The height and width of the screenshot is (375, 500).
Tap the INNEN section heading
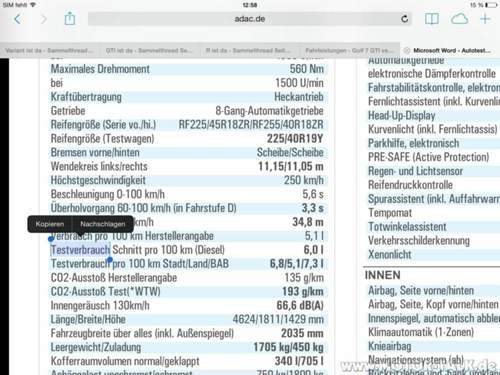383,275
